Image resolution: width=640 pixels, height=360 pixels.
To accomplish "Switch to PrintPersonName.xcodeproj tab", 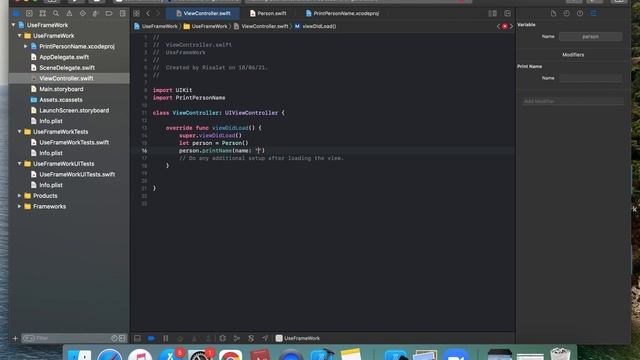I will coord(342,13).
